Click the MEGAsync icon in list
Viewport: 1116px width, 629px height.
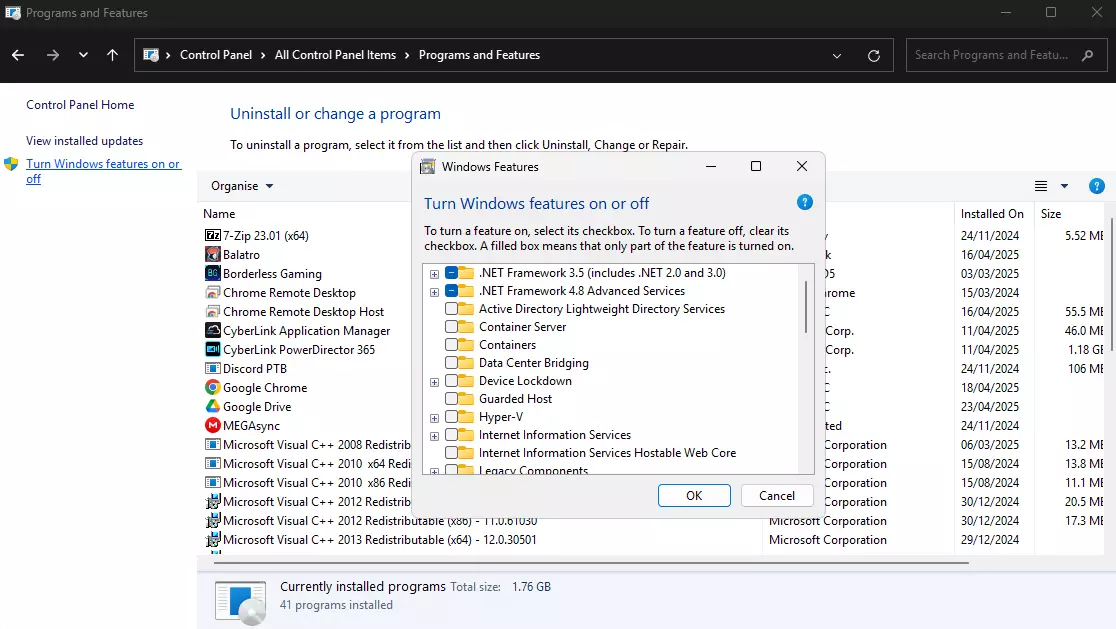212,426
